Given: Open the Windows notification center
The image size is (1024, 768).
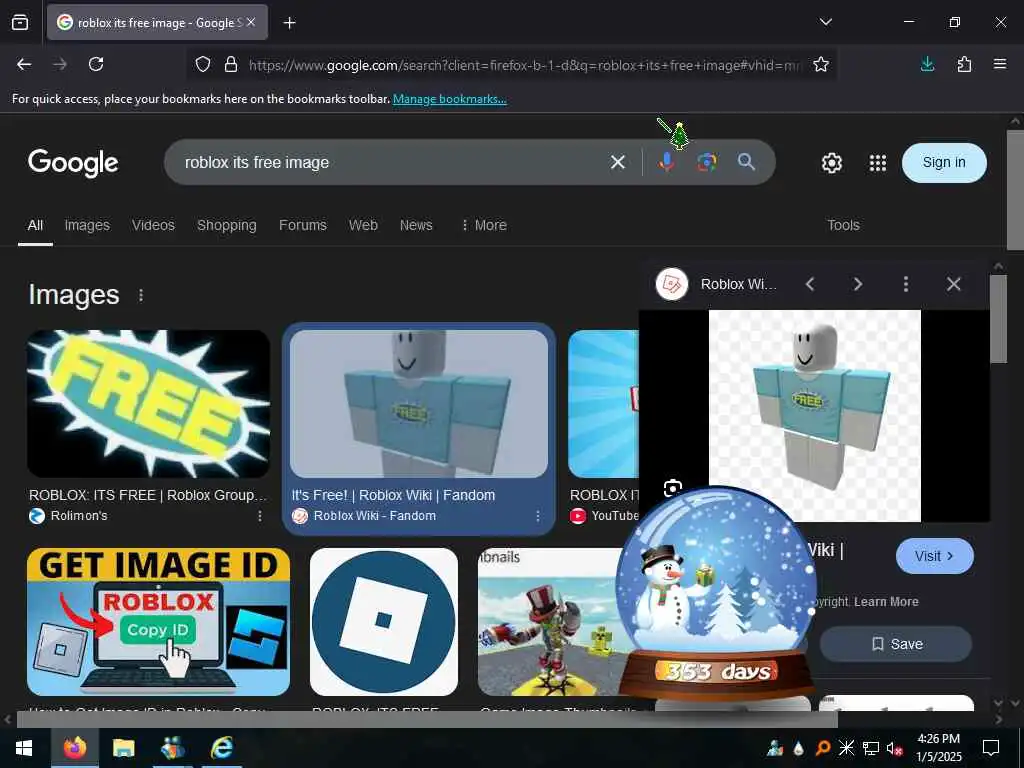Looking at the screenshot, I should click(991, 748).
